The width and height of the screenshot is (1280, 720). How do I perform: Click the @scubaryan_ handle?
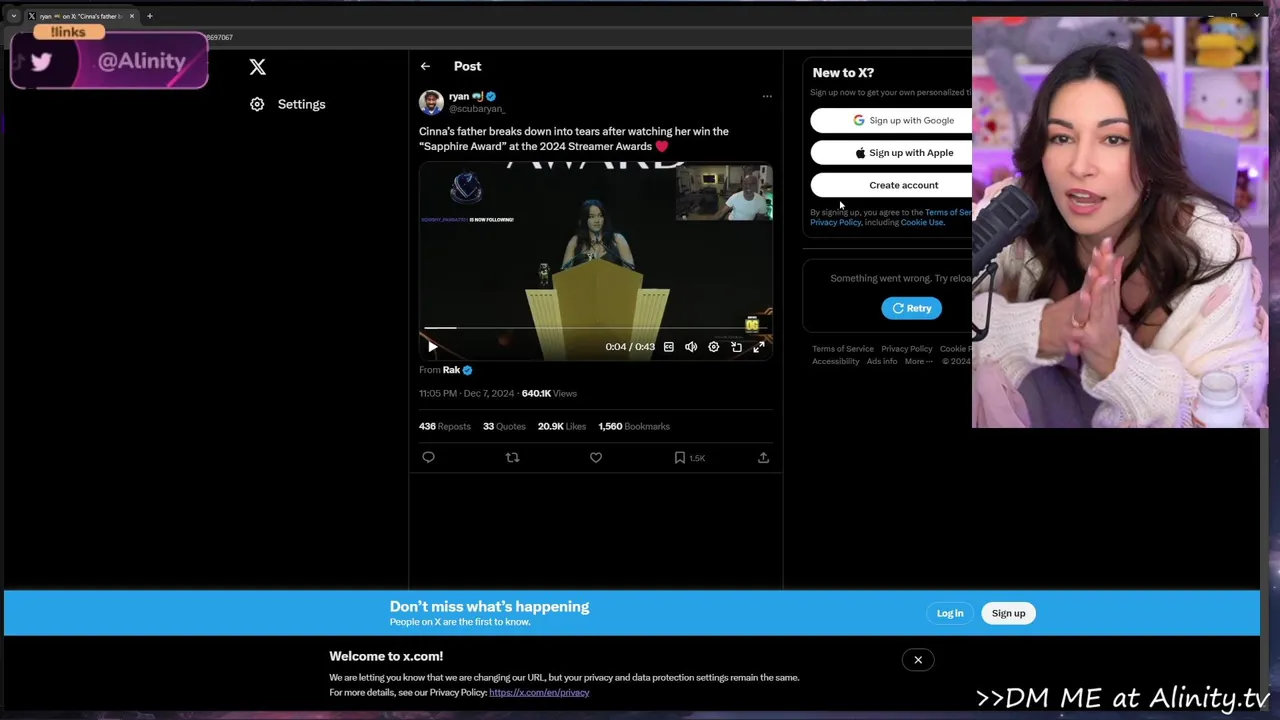(x=476, y=109)
